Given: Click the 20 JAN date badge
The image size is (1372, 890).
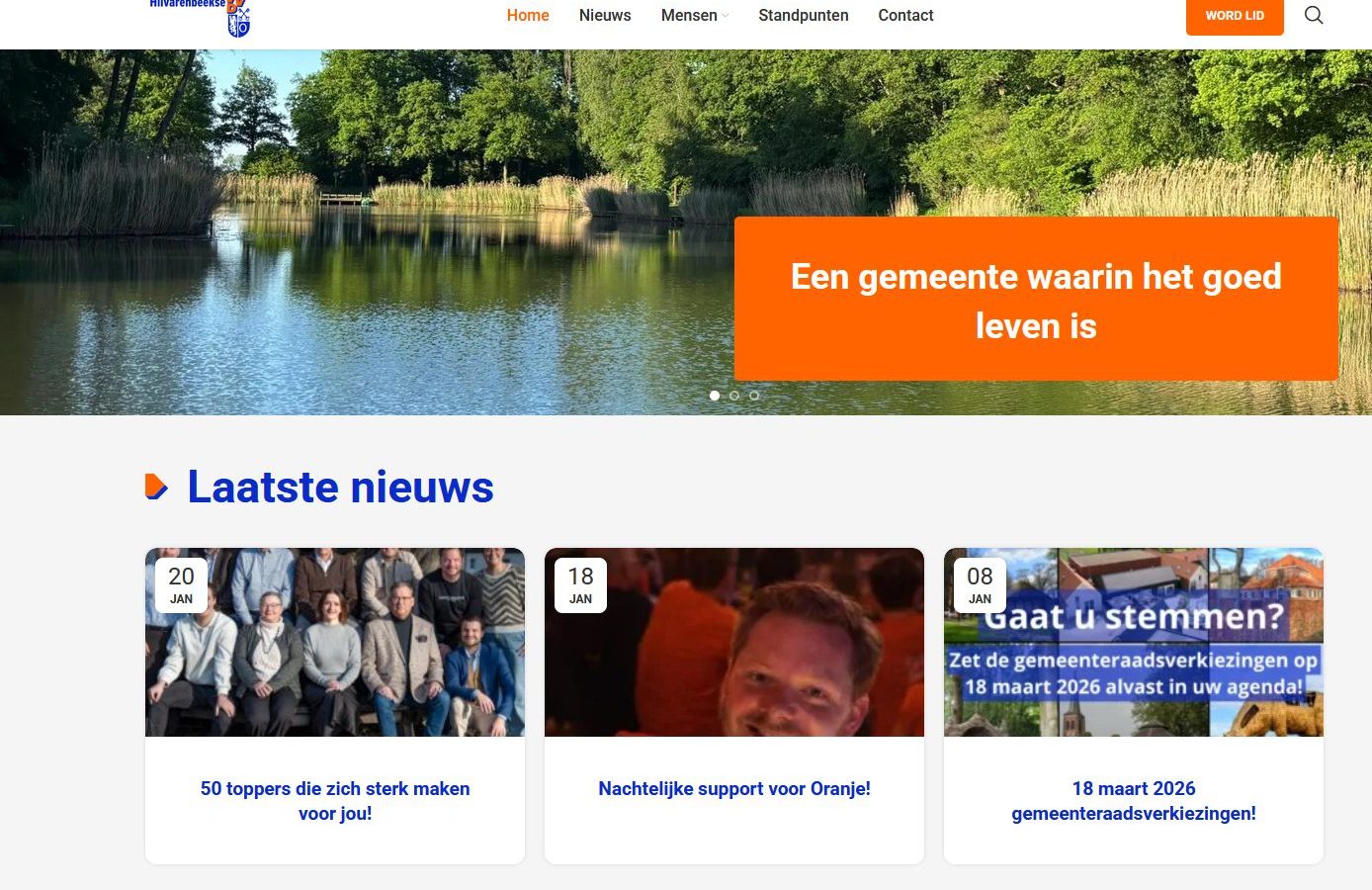Looking at the screenshot, I should point(181,585).
